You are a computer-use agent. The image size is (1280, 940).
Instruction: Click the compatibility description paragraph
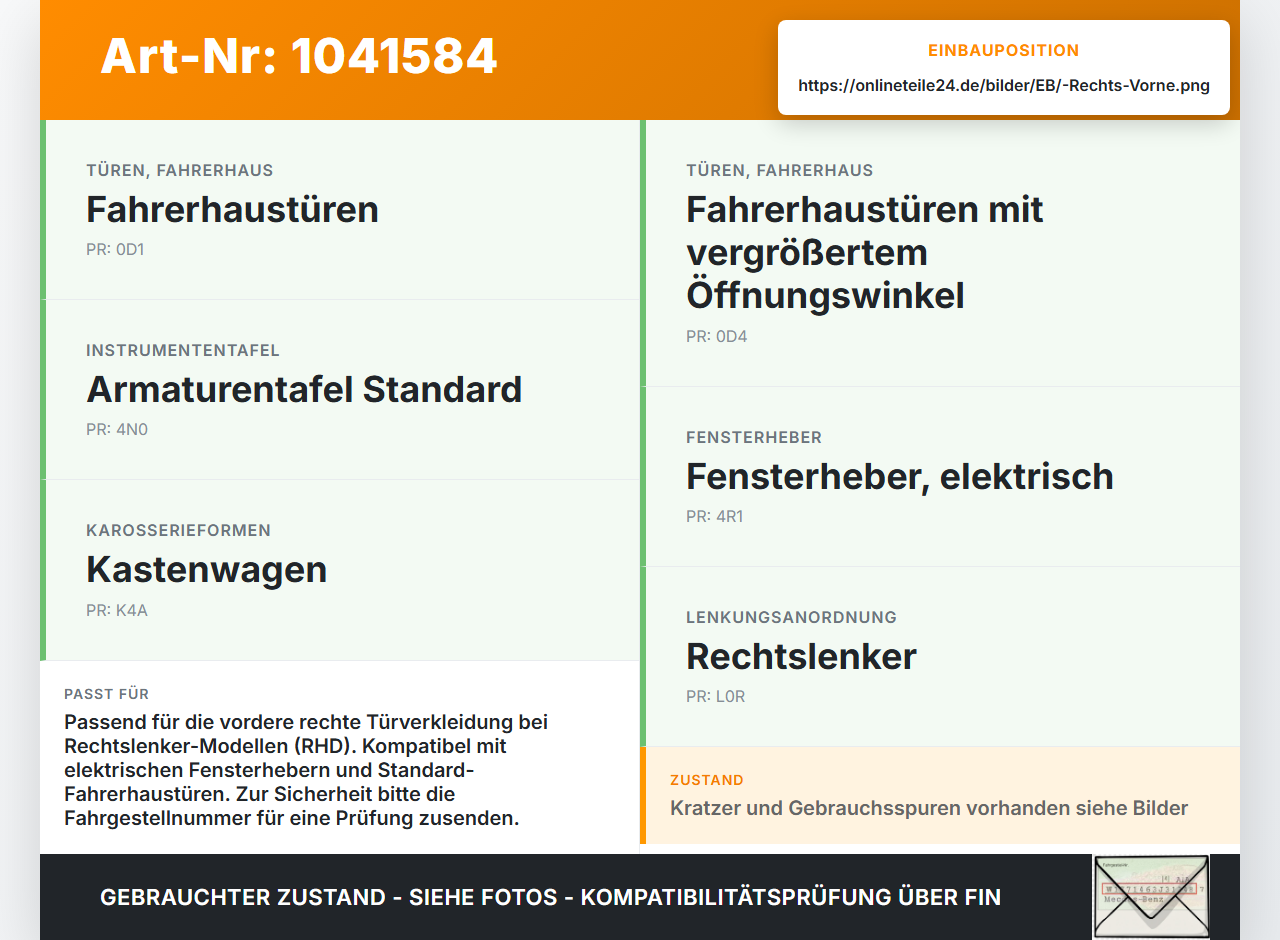click(x=306, y=770)
